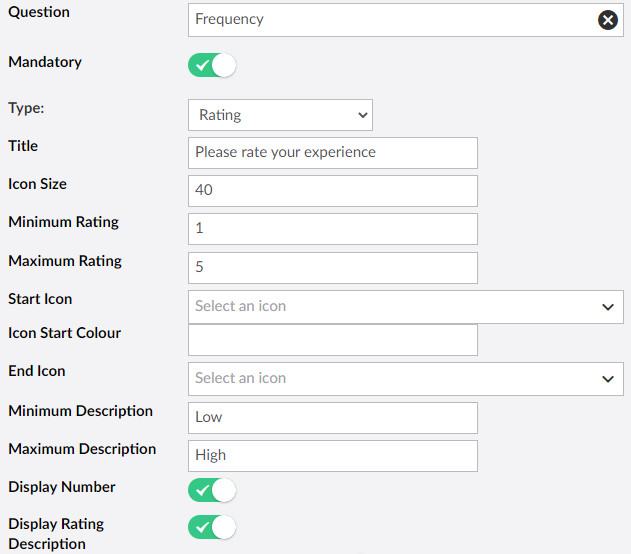The width and height of the screenshot is (631, 554).
Task: Click the Minimum Description field with Low
Action: 333,418
